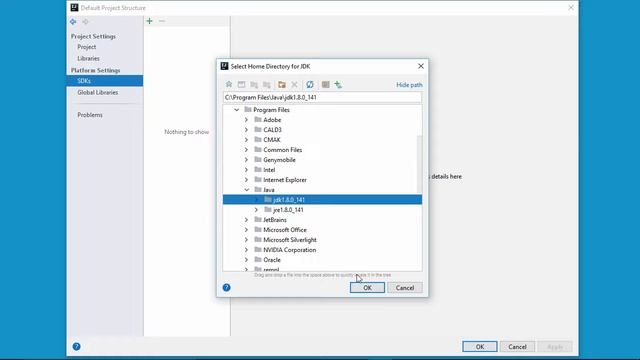Click the Genymobile folder icon
Screen dimensions: 640x360
coord(258,160)
